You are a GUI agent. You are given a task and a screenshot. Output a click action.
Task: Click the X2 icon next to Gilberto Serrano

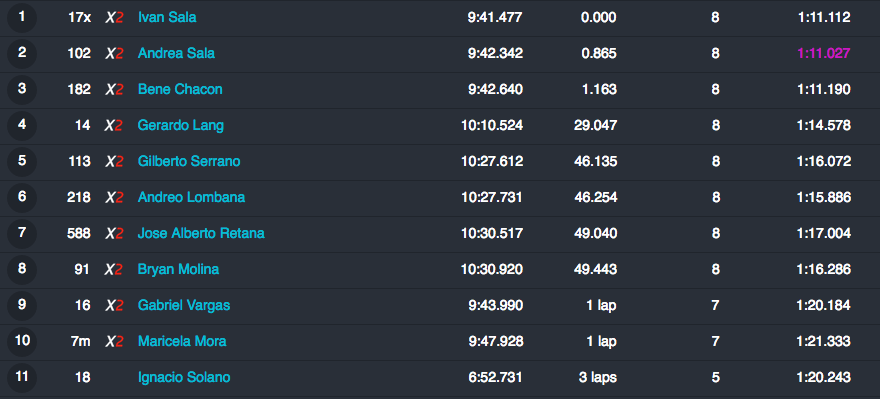pos(114,162)
